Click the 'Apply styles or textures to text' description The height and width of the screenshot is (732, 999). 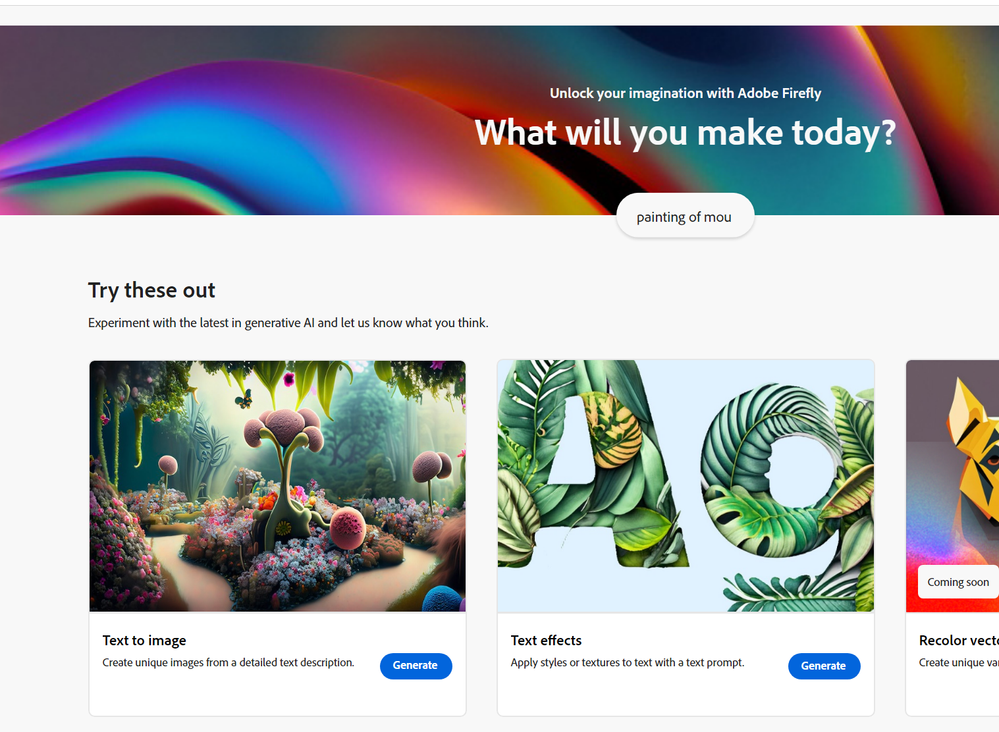pyautogui.click(x=627, y=663)
